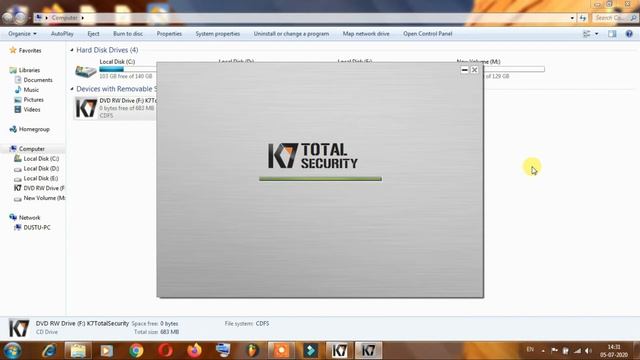Open Documents library in sidebar
The height and width of the screenshot is (360, 640).
[38, 80]
